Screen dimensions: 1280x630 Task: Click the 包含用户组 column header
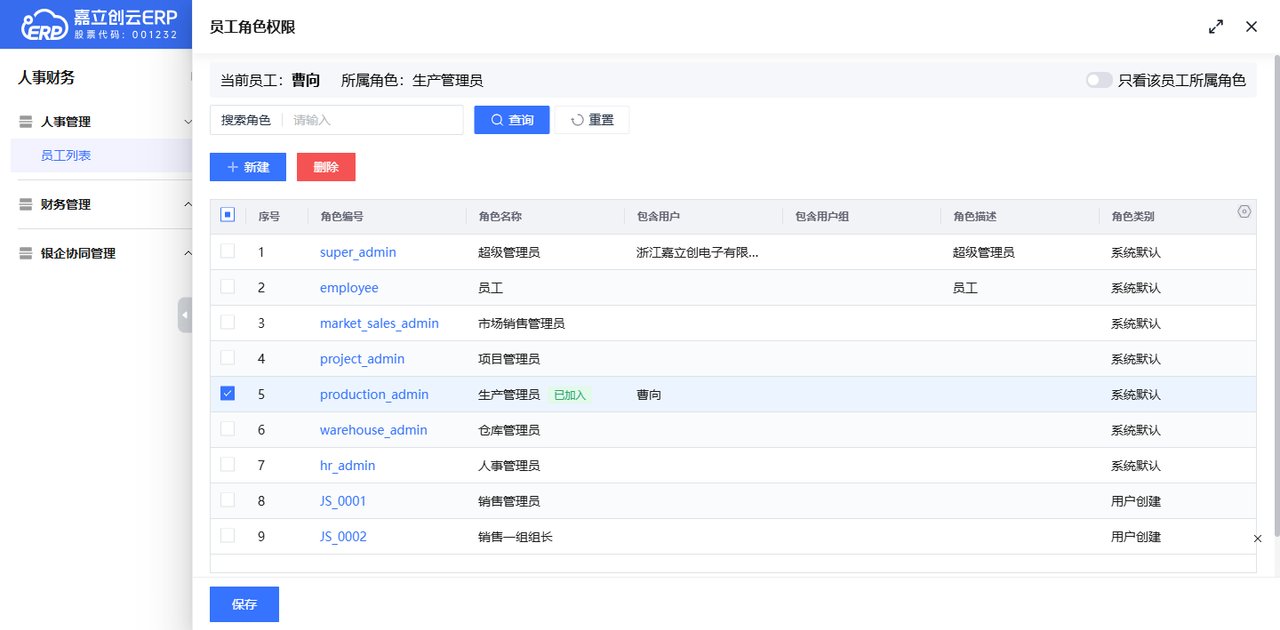(821, 216)
